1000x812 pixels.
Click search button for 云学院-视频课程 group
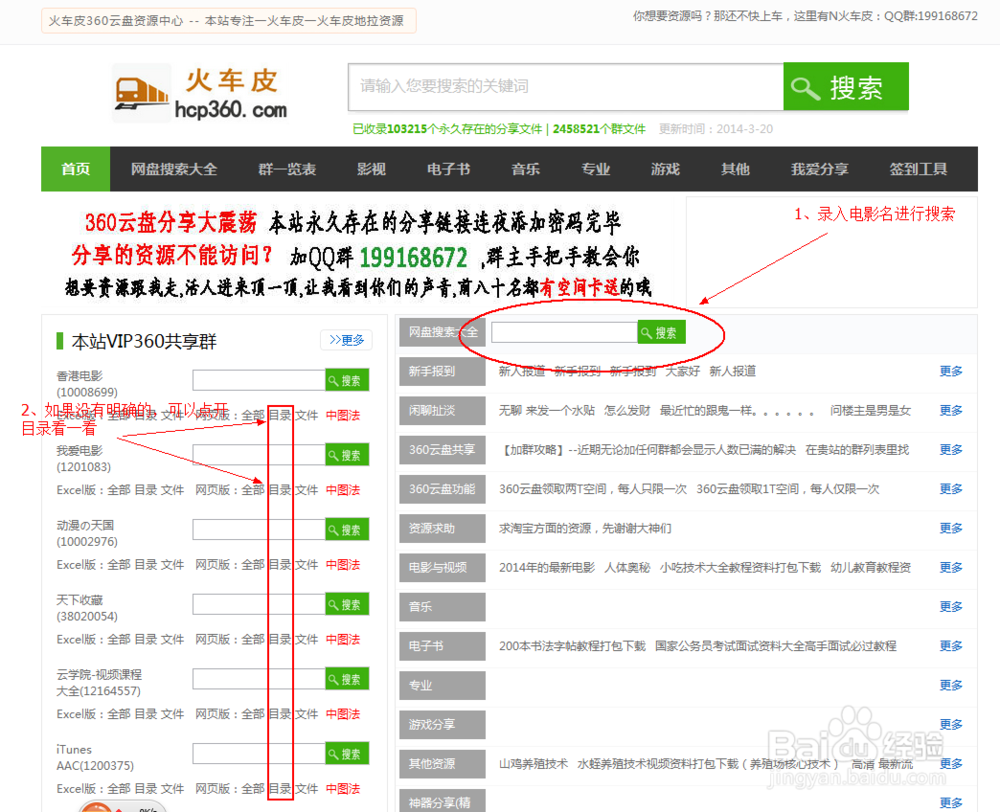pos(347,679)
